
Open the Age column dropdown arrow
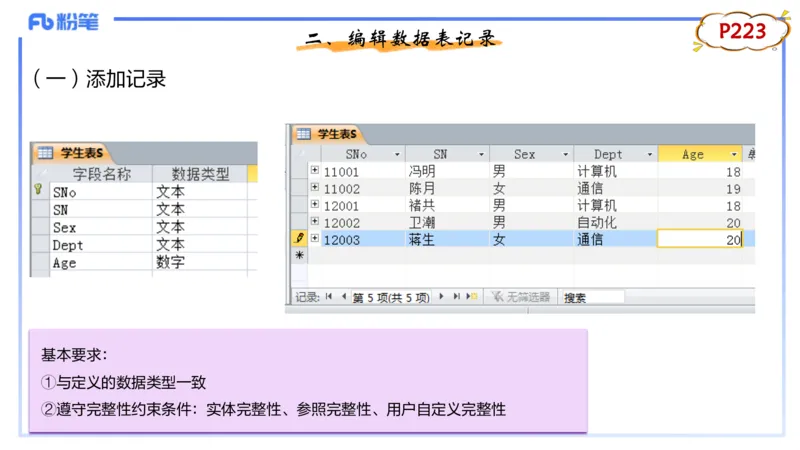pyautogui.click(x=734, y=154)
